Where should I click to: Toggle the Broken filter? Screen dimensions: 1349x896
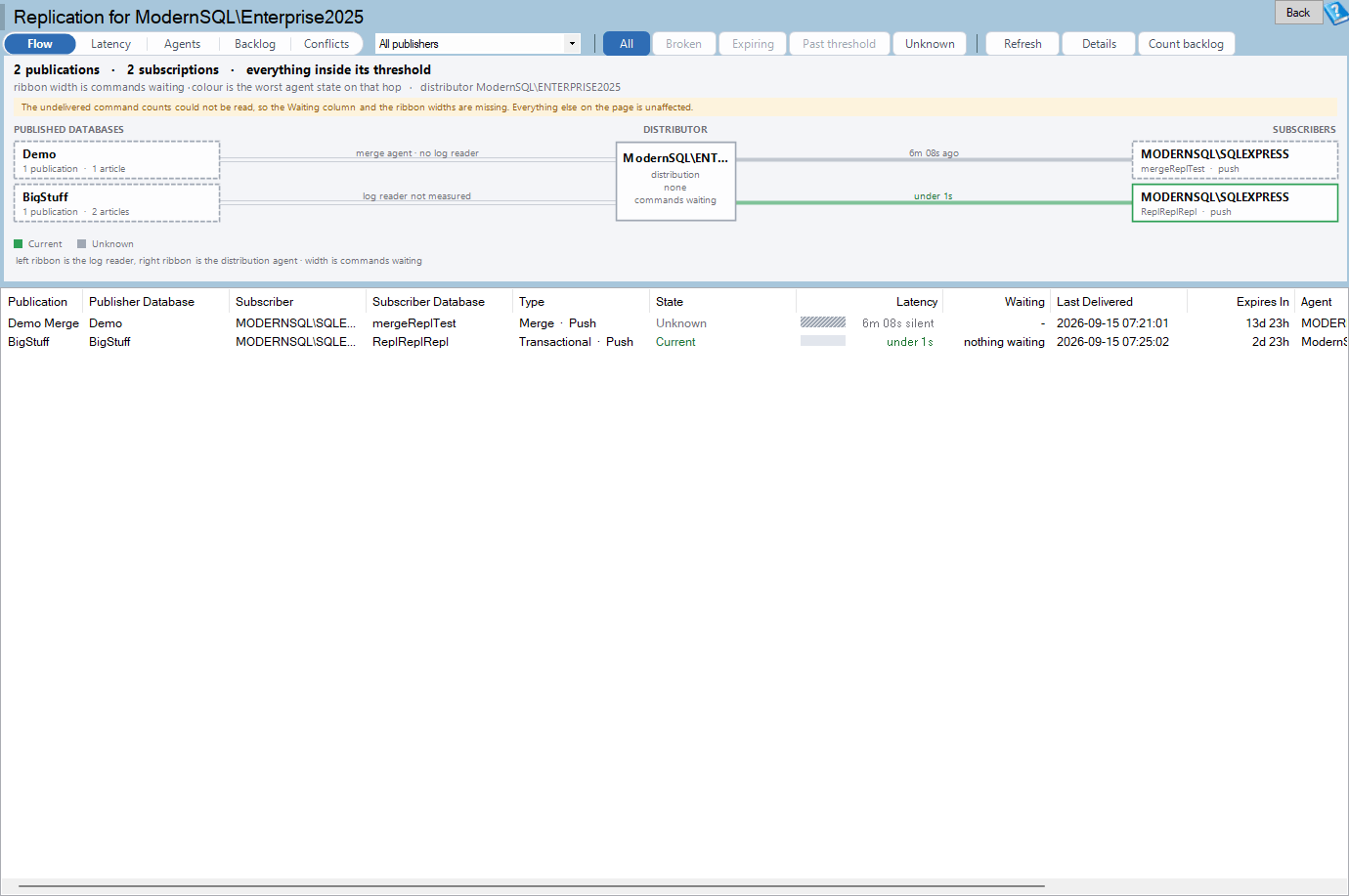click(x=683, y=44)
